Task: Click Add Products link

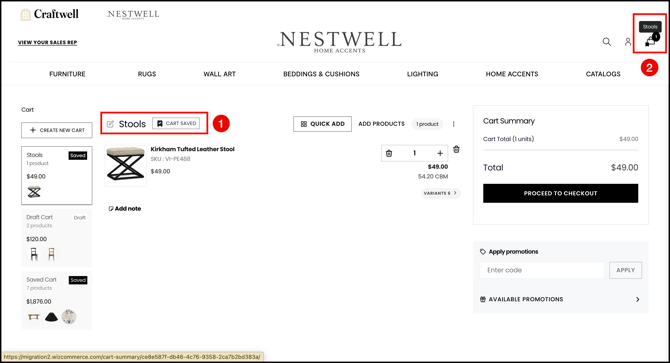Action: [x=382, y=124]
